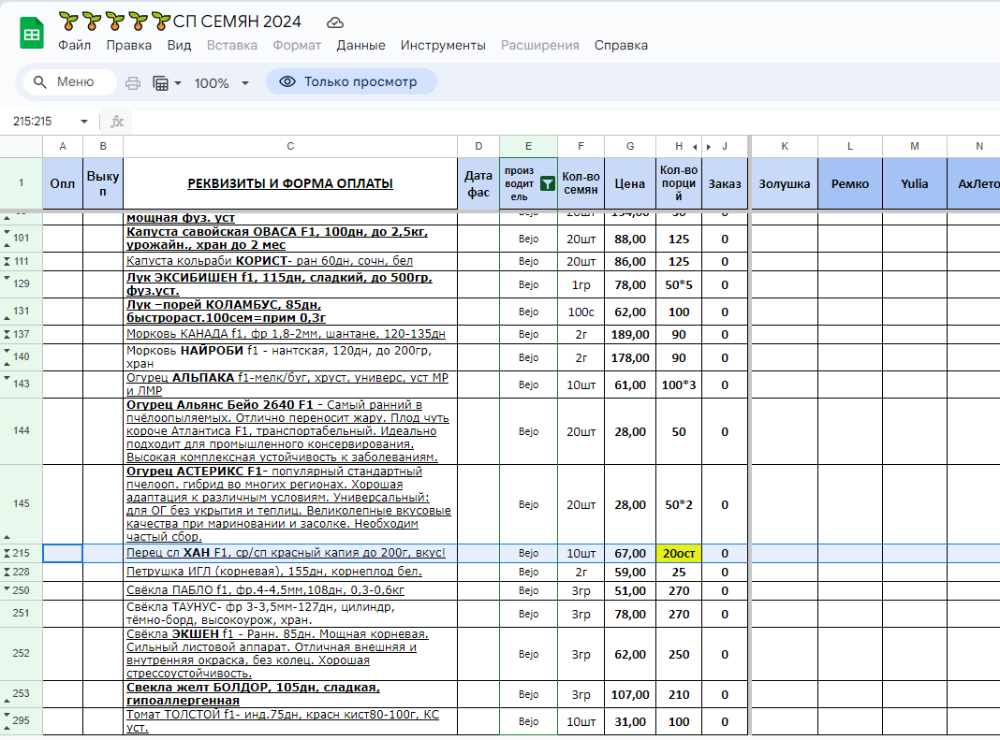Click the Только просмотр button
This screenshot has width=1000, height=740.
click(351, 82)
